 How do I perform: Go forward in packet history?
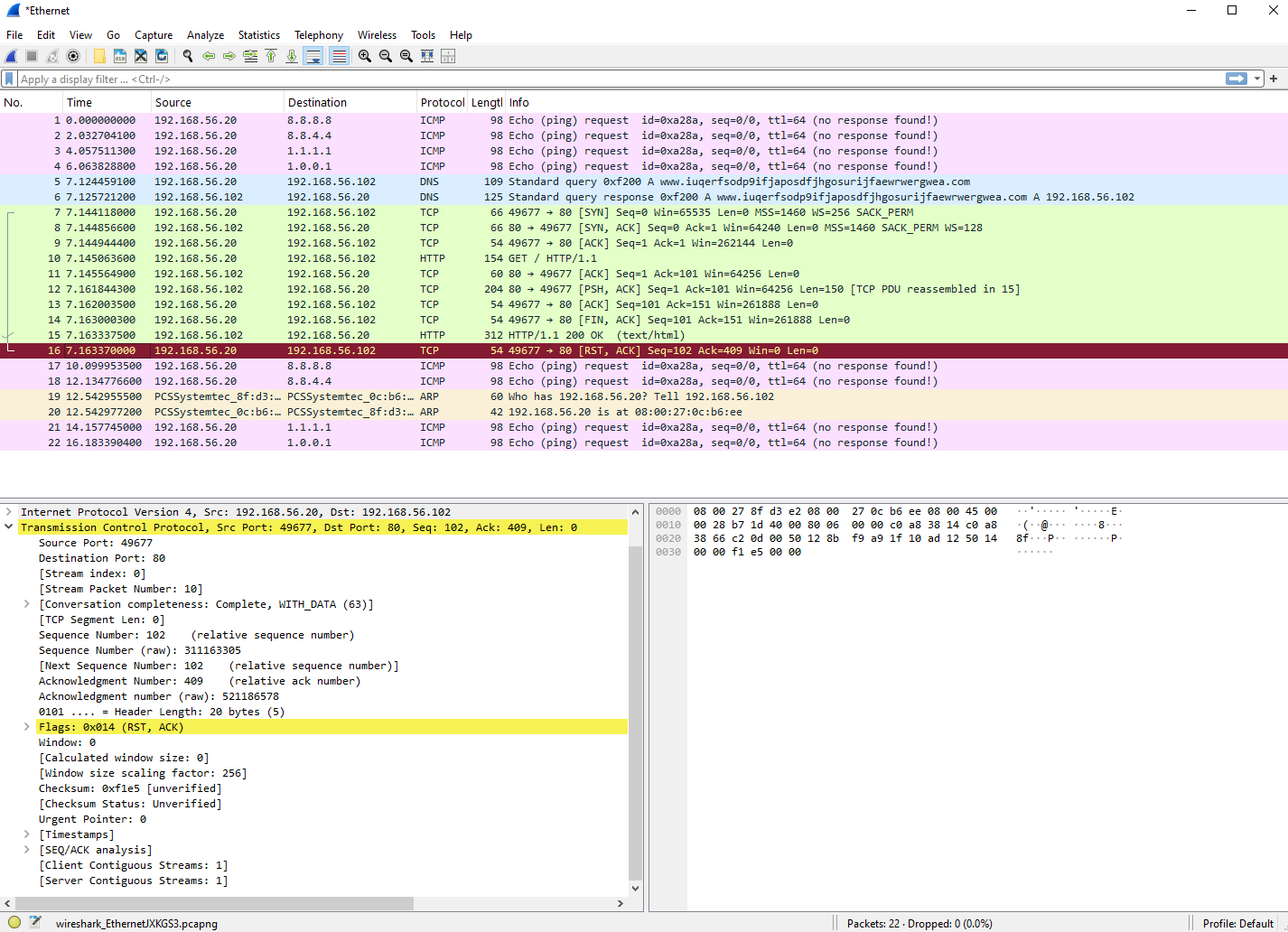pyautogui.click(x=229, y=56)
